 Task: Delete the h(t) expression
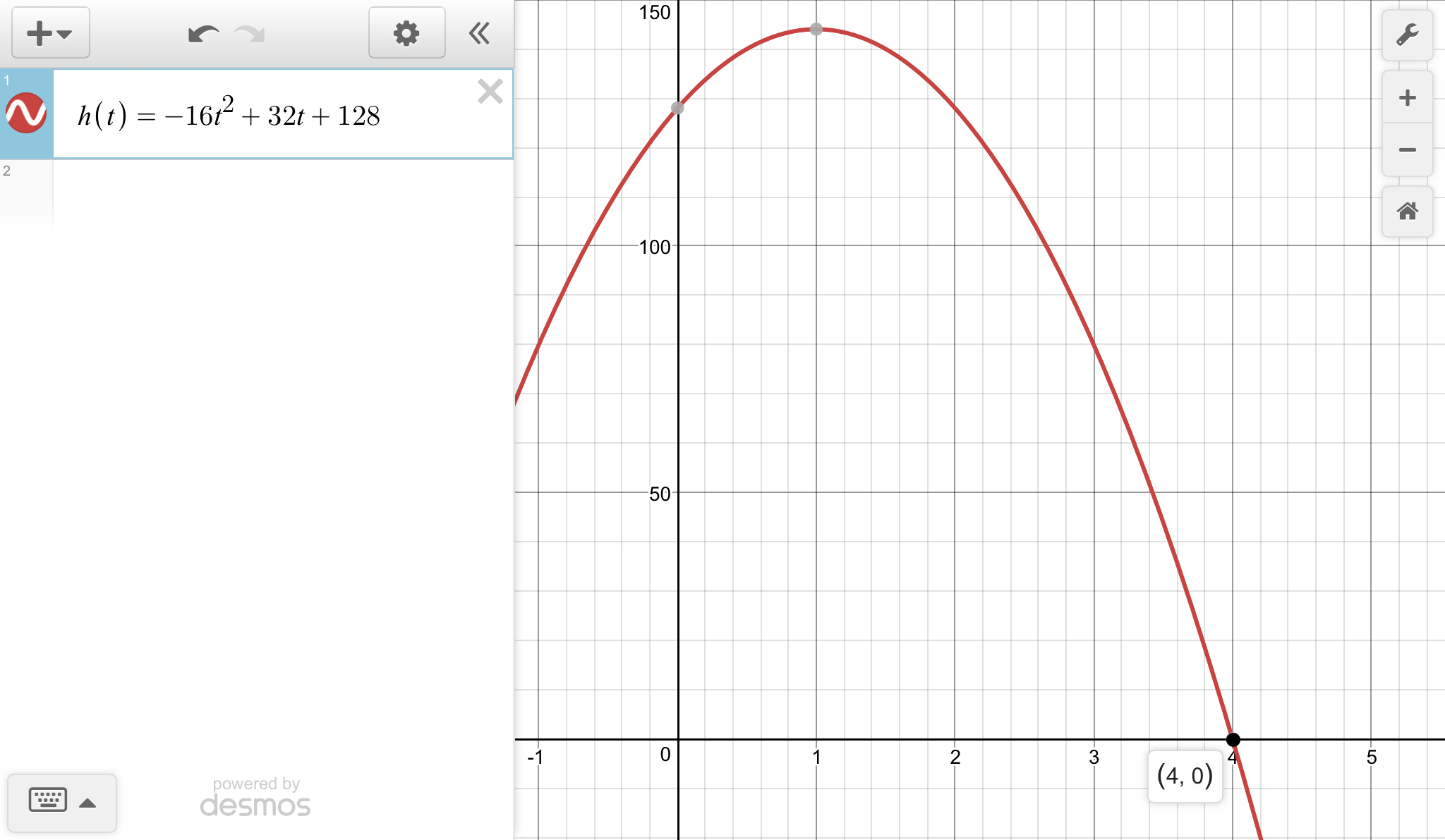pyautogui.click(x=490, y=92)
